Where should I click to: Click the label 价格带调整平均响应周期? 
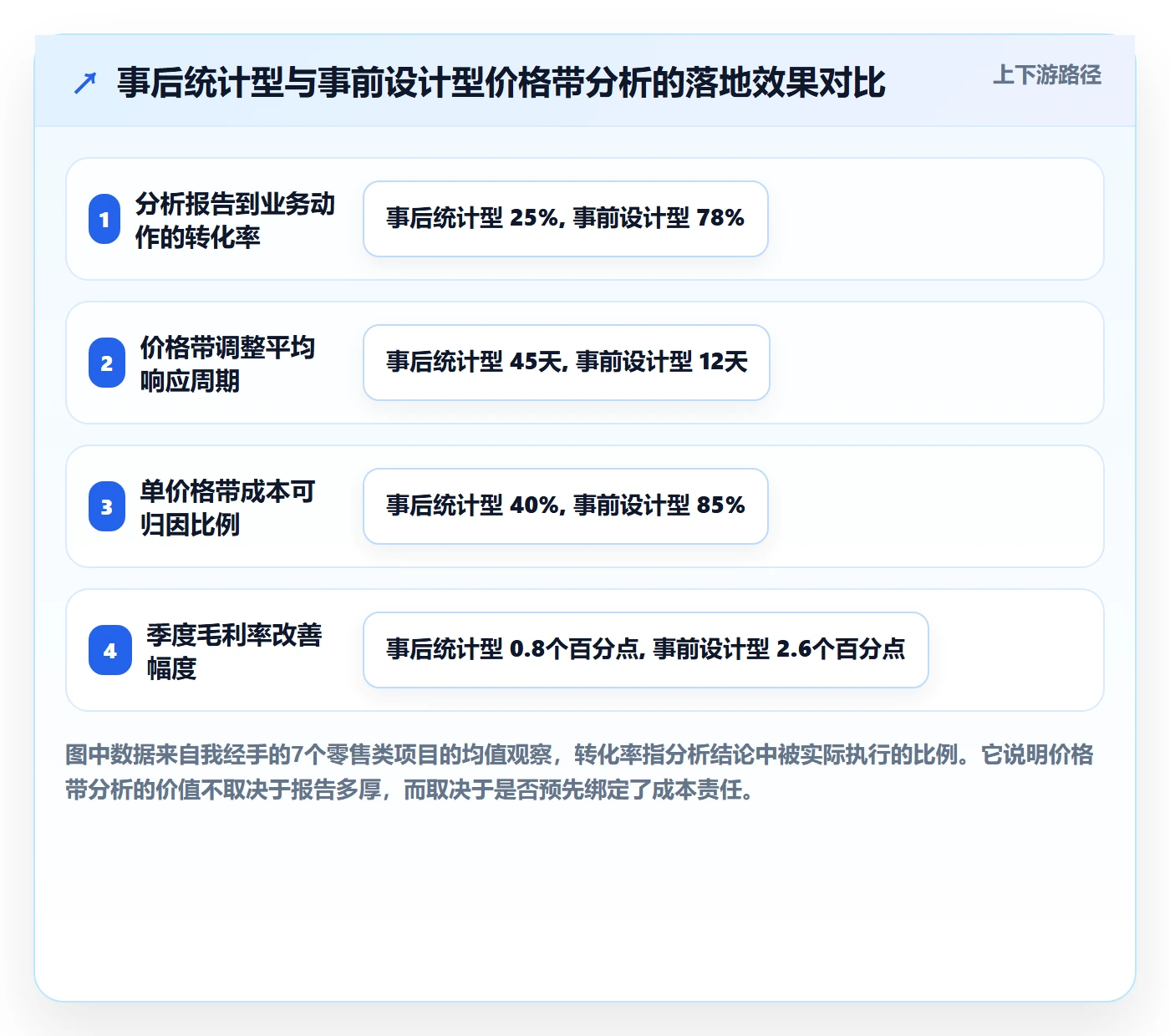click(x=227, y=363)
